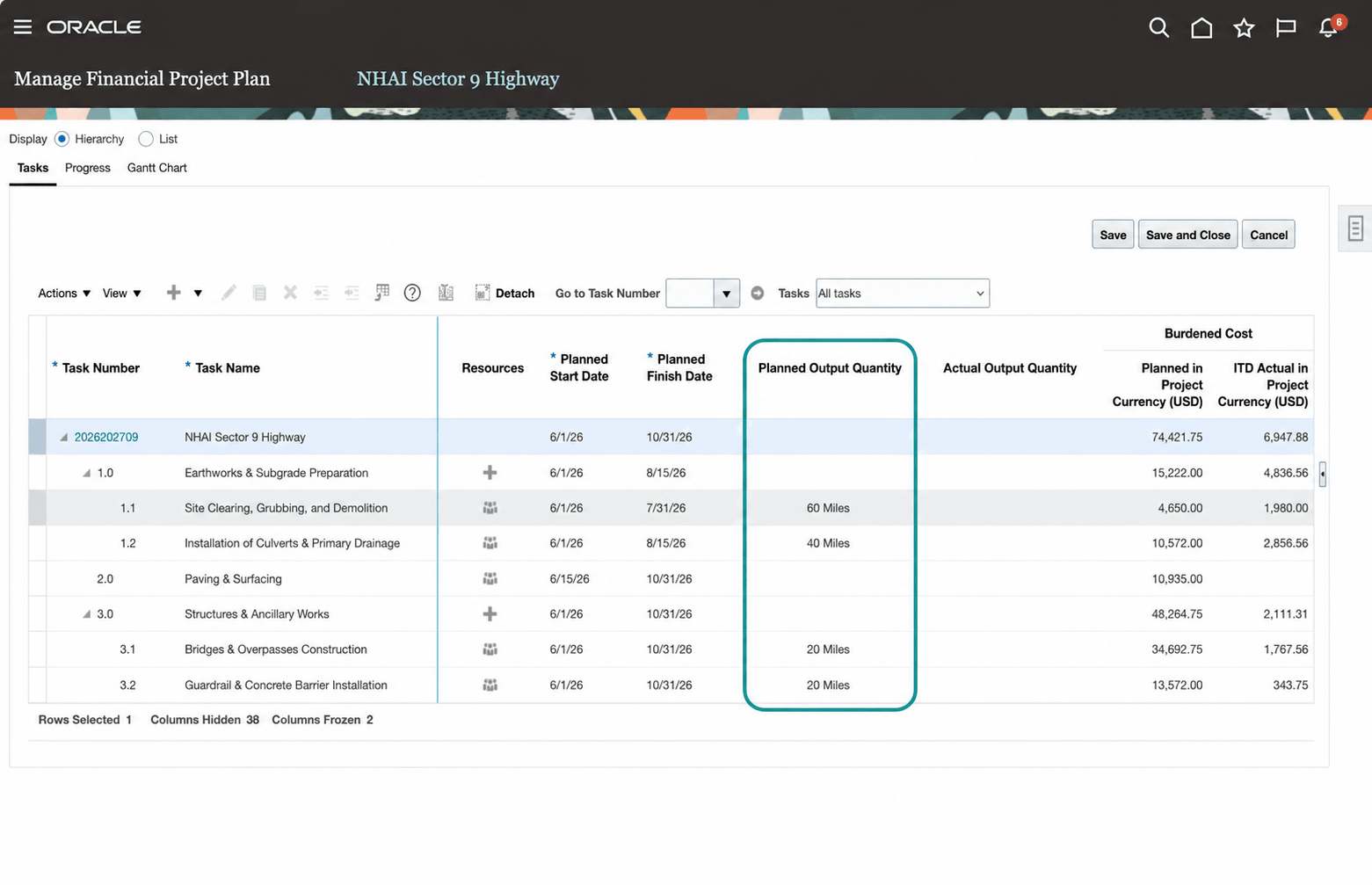Click the copy task toolbar icon

tap(259, 293)
